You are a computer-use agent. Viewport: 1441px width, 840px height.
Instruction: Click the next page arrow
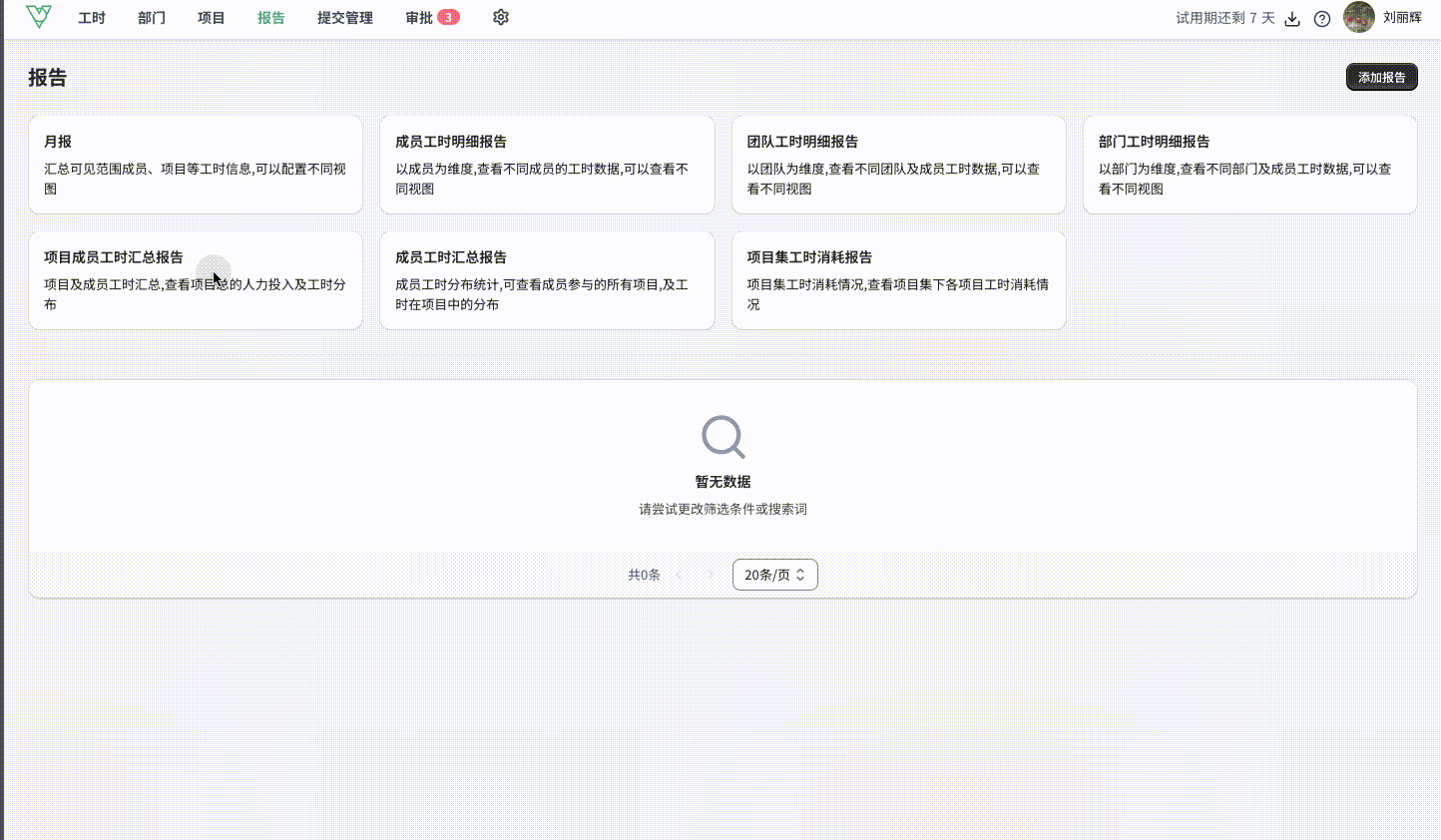tap(710, 575)
